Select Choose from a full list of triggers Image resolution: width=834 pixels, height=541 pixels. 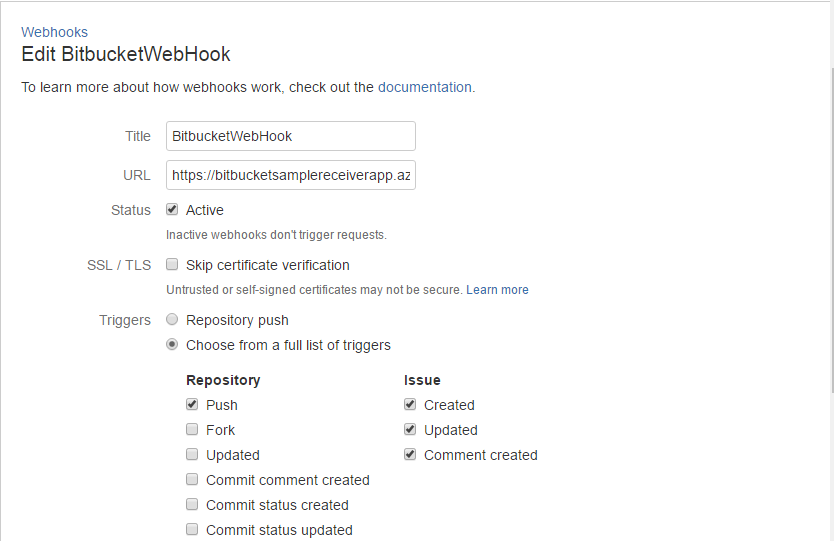(172, 345)
